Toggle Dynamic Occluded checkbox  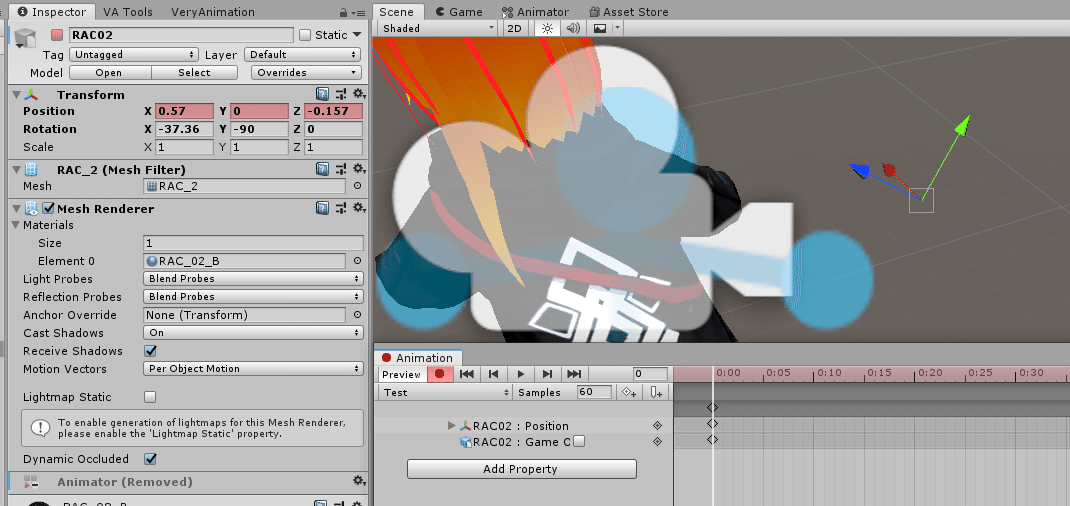150,459
